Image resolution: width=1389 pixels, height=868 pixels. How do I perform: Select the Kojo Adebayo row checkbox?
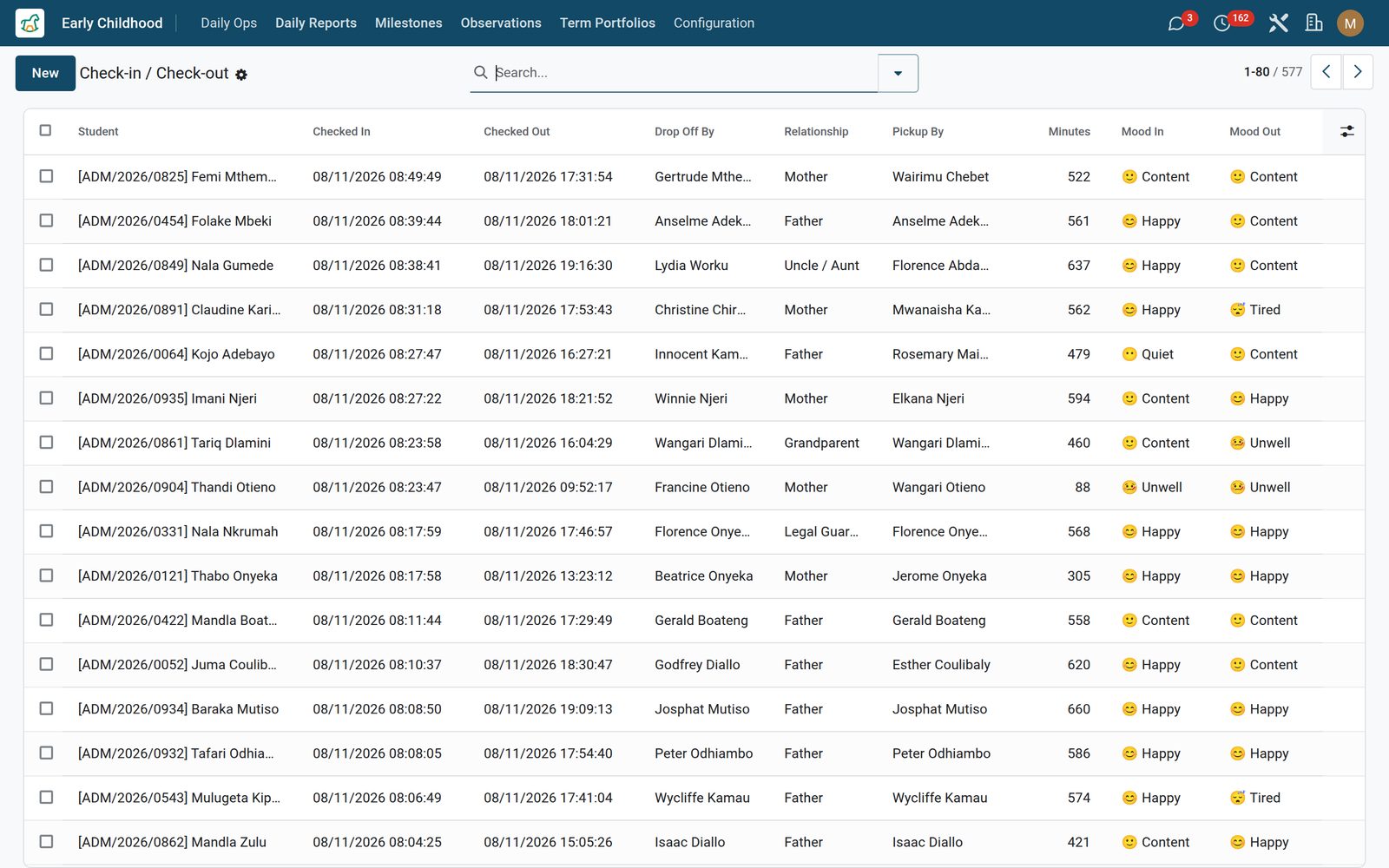point(46,353)
